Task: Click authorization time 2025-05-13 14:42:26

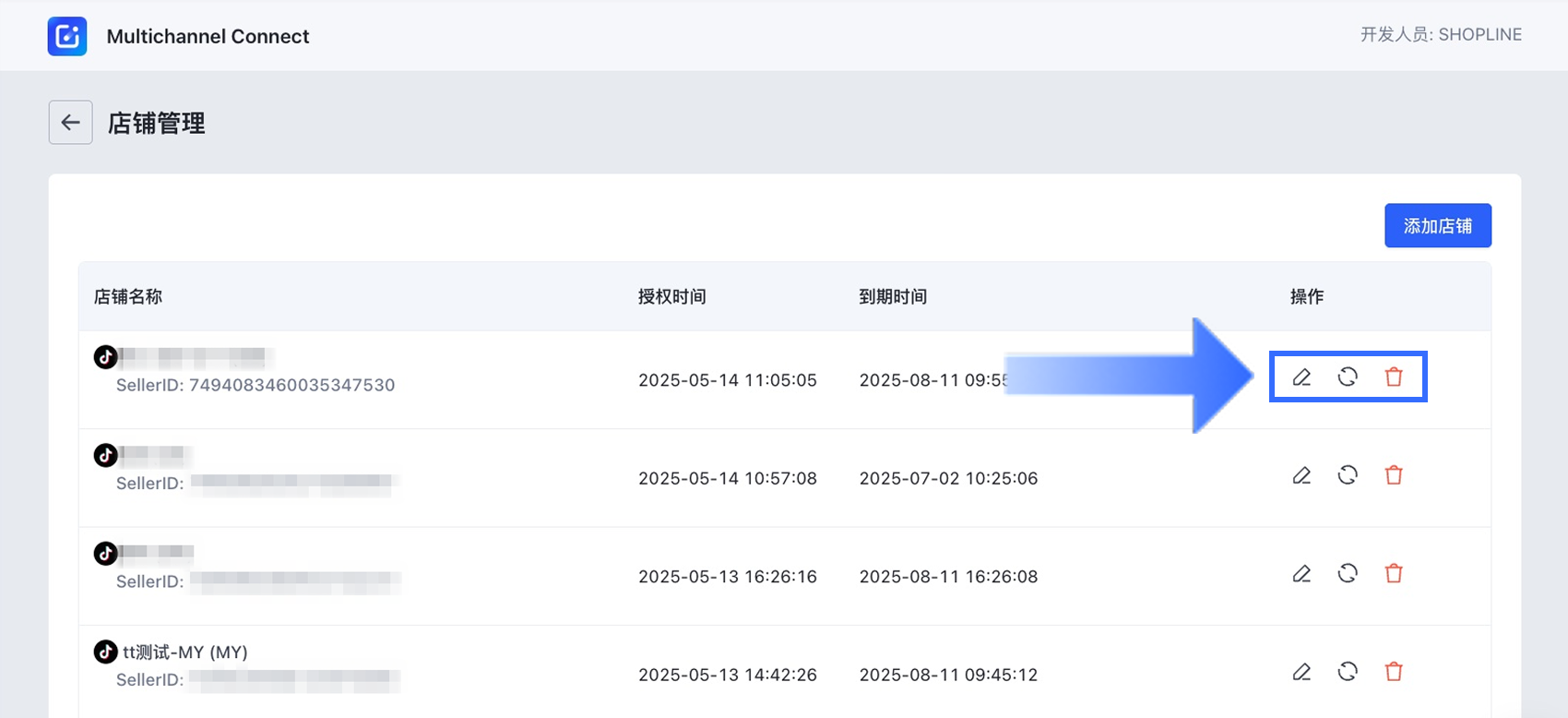Action: coord(728,675)
